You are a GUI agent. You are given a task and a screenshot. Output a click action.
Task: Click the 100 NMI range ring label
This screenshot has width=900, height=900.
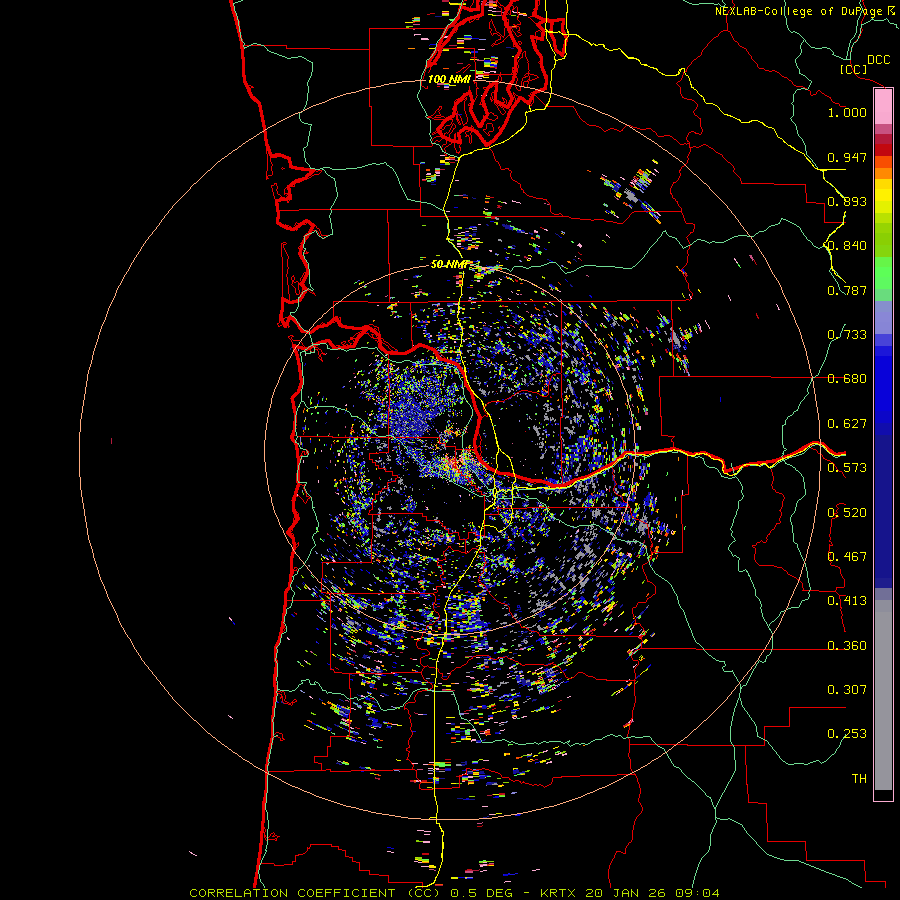pos(449,79)
